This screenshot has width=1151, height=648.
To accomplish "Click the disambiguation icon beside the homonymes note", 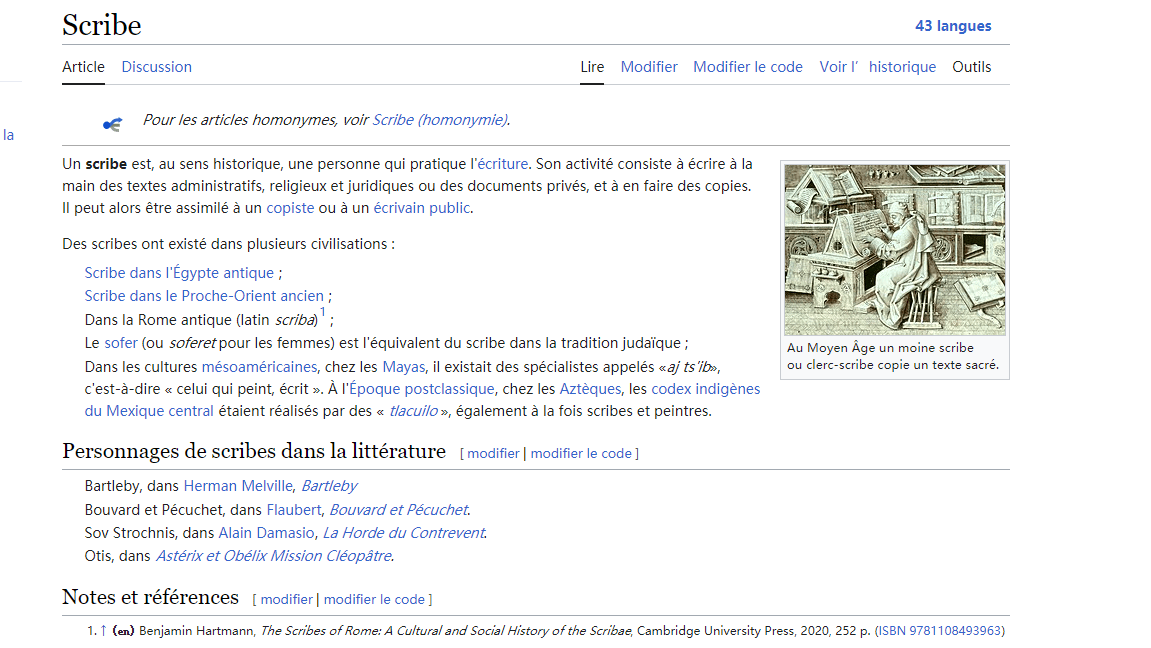I will click(112, 124).
